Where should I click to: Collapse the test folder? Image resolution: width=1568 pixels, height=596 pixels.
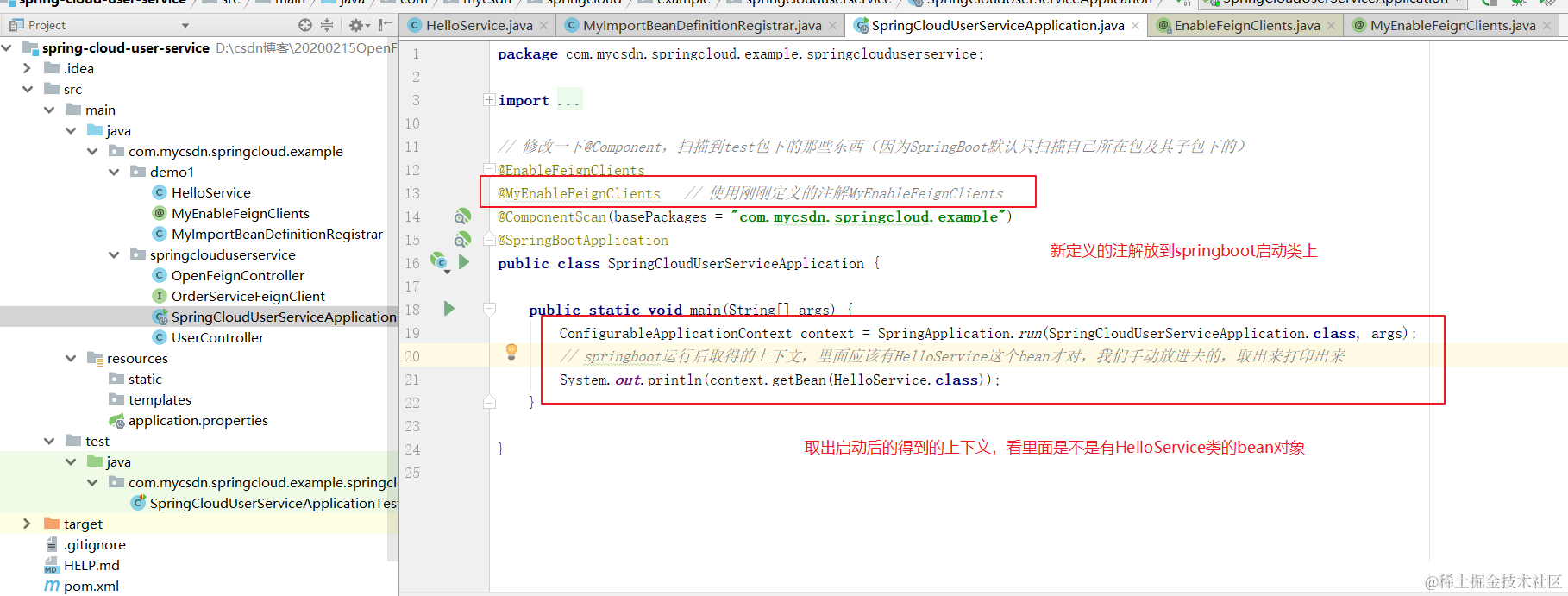point(49,441)
